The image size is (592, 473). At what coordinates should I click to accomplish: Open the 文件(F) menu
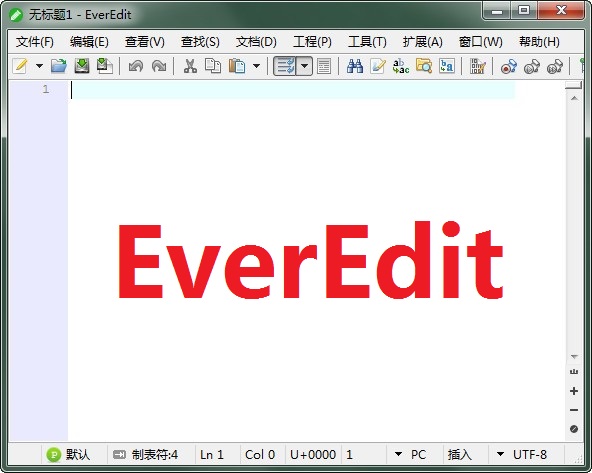tap(34, 42)
